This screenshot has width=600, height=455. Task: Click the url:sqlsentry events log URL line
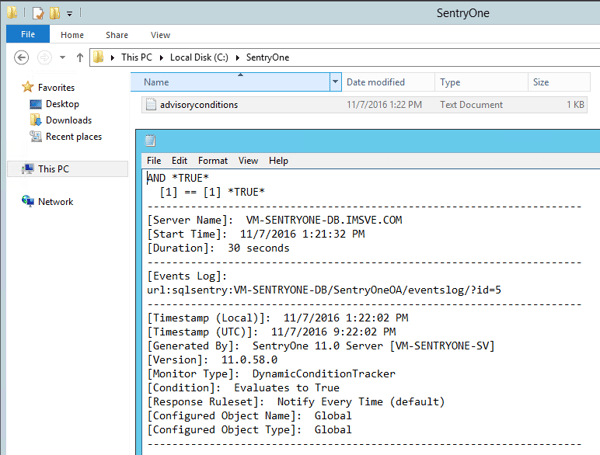click(x=324, y=290)
